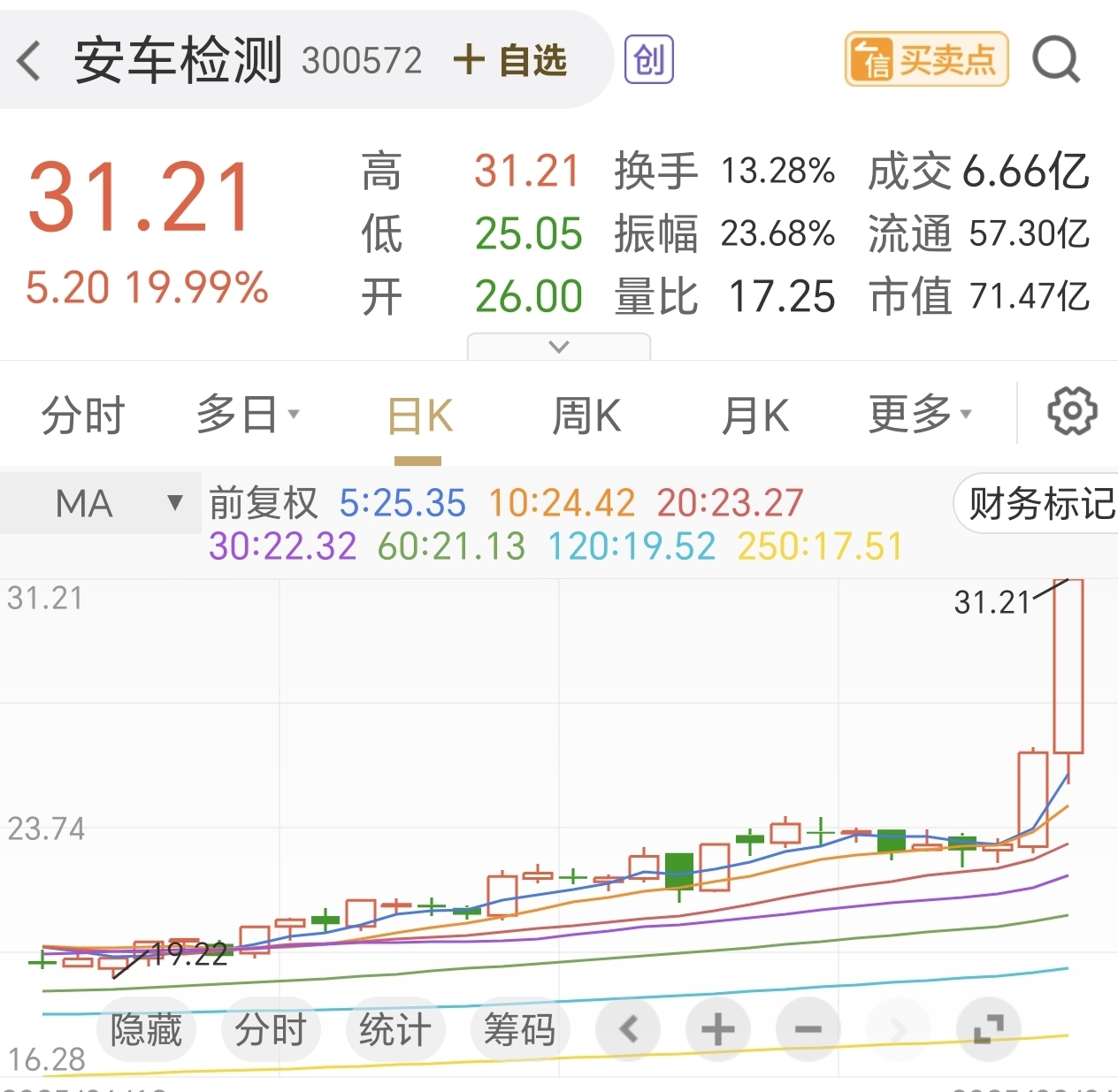Switch to the 月K monthly tab
The width and height of the screenshot is (1118, 1092).
pyautogui.click(x=754, y=416)
